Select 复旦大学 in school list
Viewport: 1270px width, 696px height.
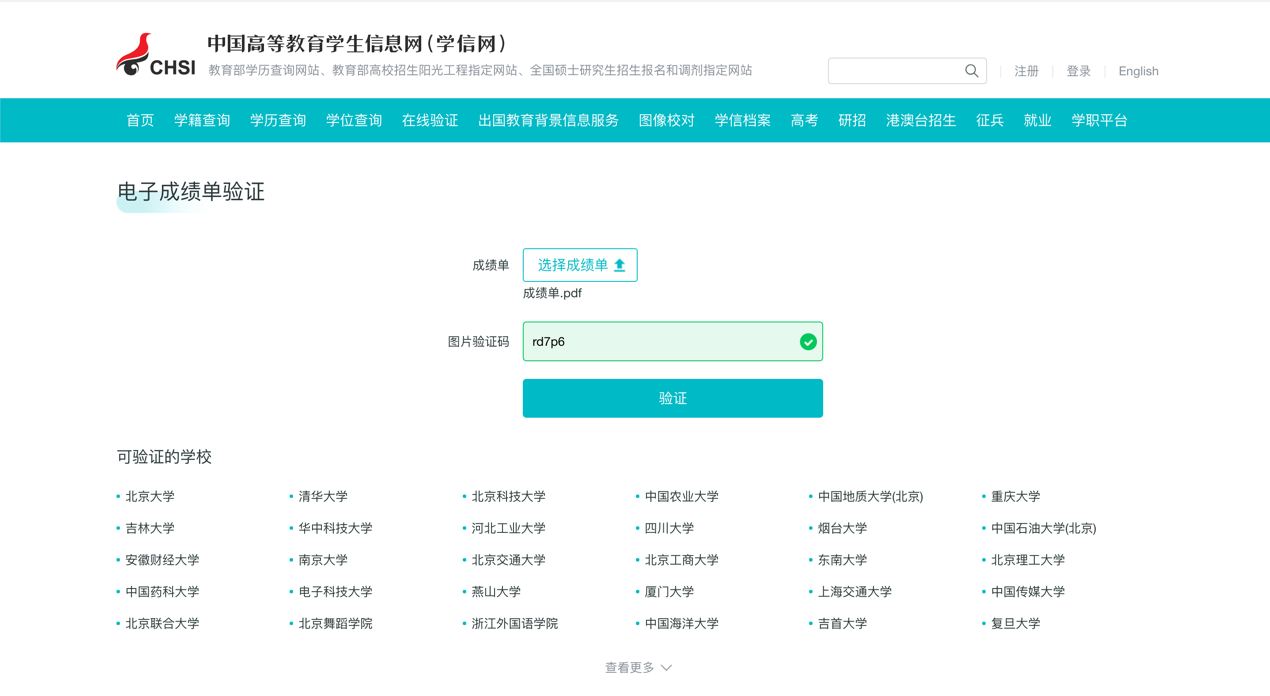(x=1015, y=623)
